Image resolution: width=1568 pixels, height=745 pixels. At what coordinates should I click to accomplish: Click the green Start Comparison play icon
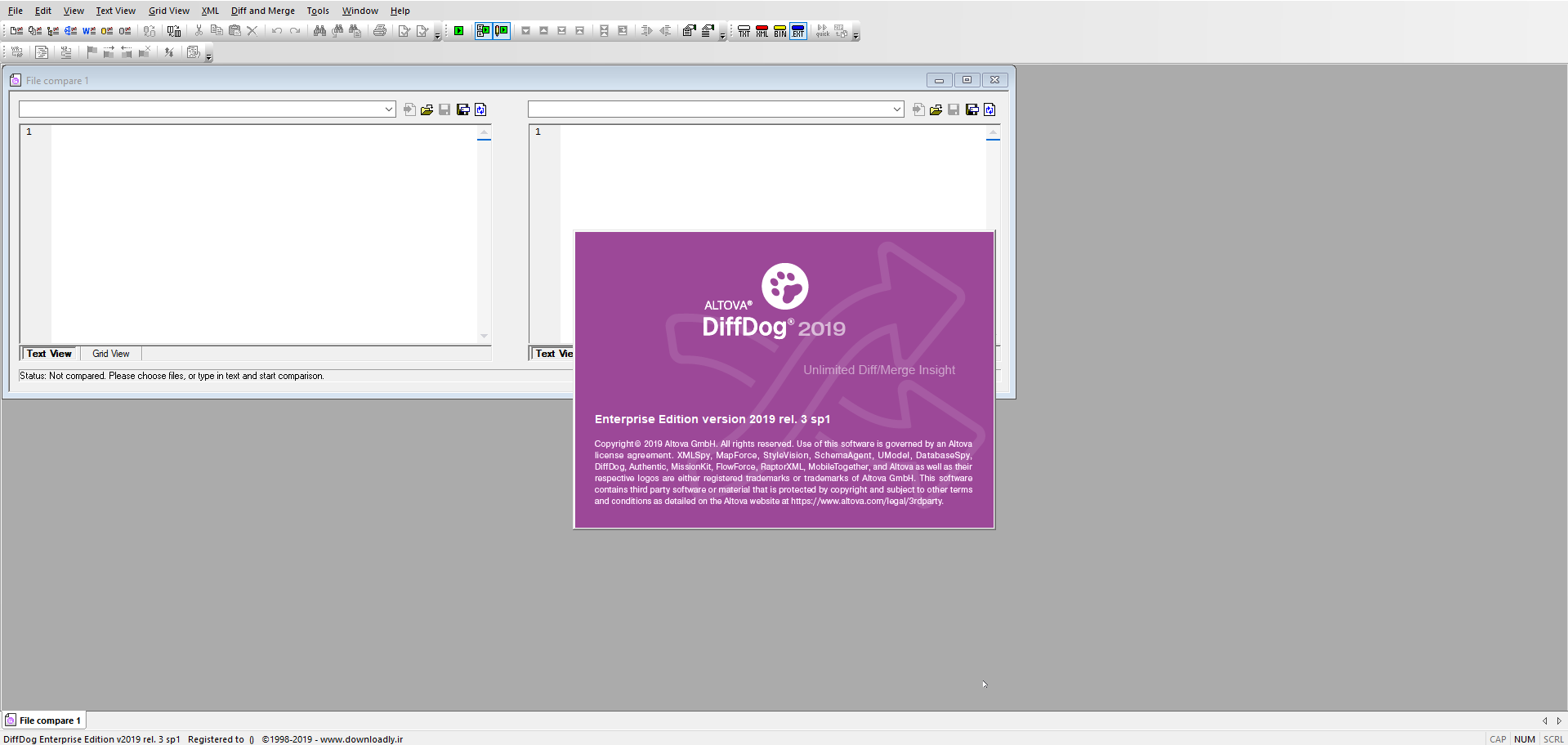pyautogui.click(x=458, y=31)
